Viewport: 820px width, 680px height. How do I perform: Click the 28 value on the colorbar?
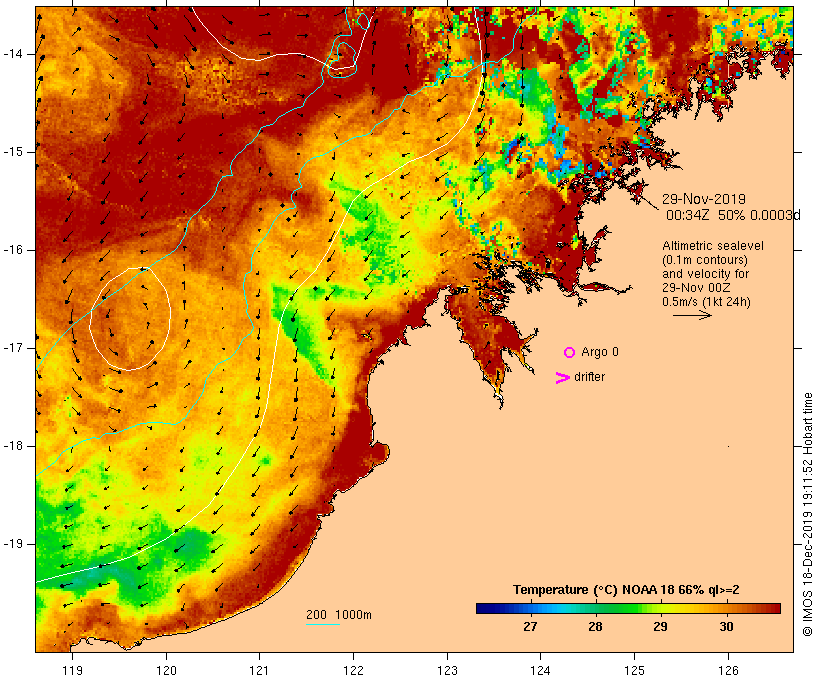[x=595, y=626]
